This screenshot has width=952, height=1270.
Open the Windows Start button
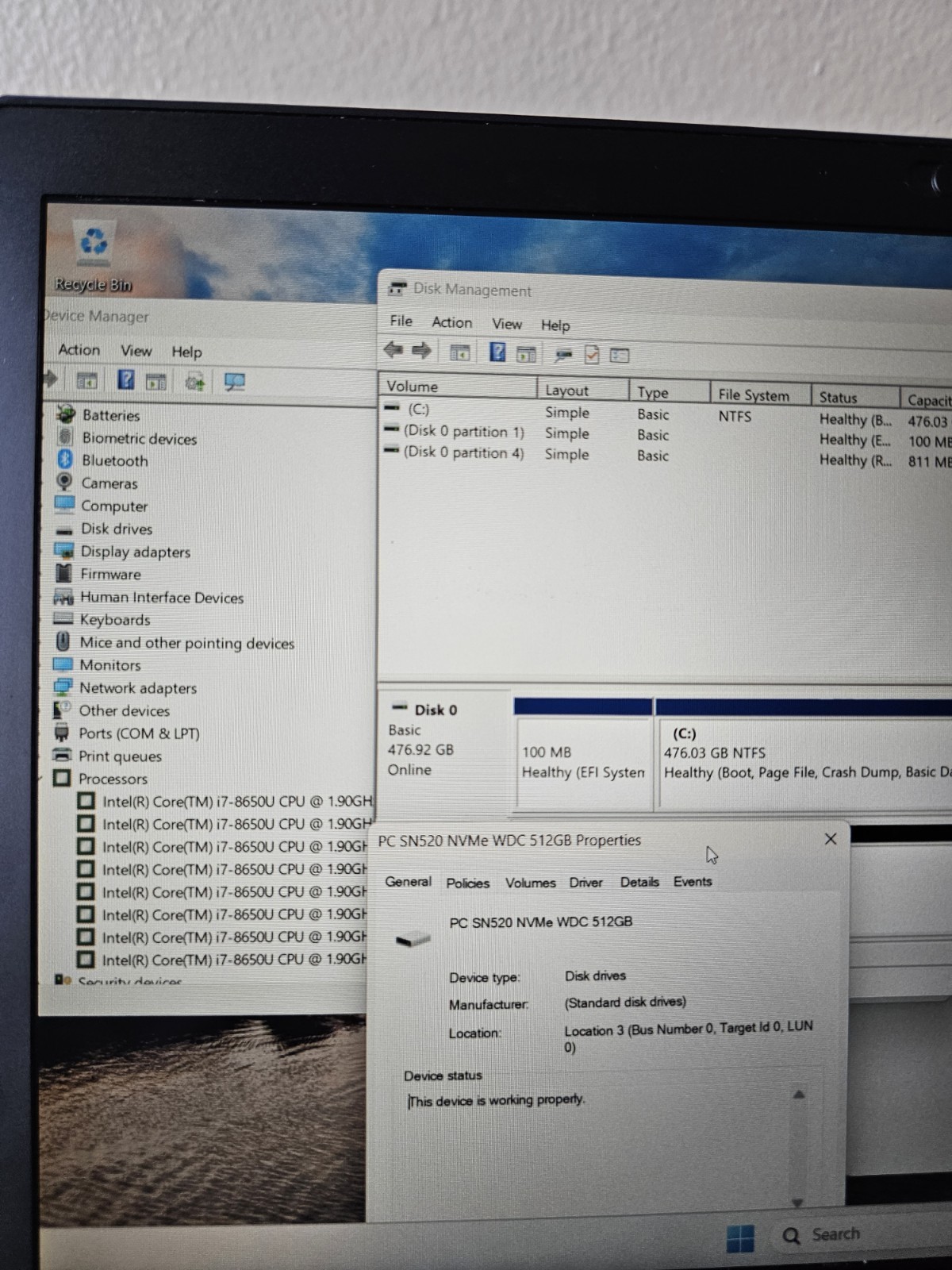(741, 1238)
